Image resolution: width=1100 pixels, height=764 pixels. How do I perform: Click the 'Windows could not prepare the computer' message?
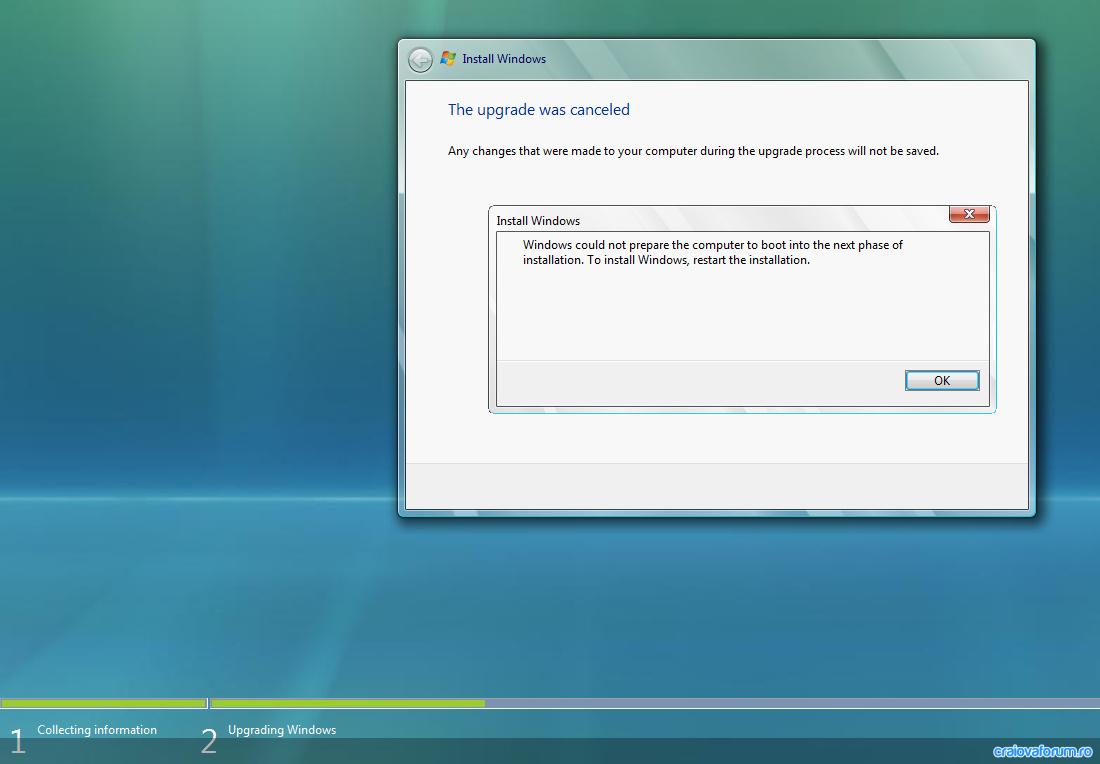pyautogui.click(x=712, y=252)
